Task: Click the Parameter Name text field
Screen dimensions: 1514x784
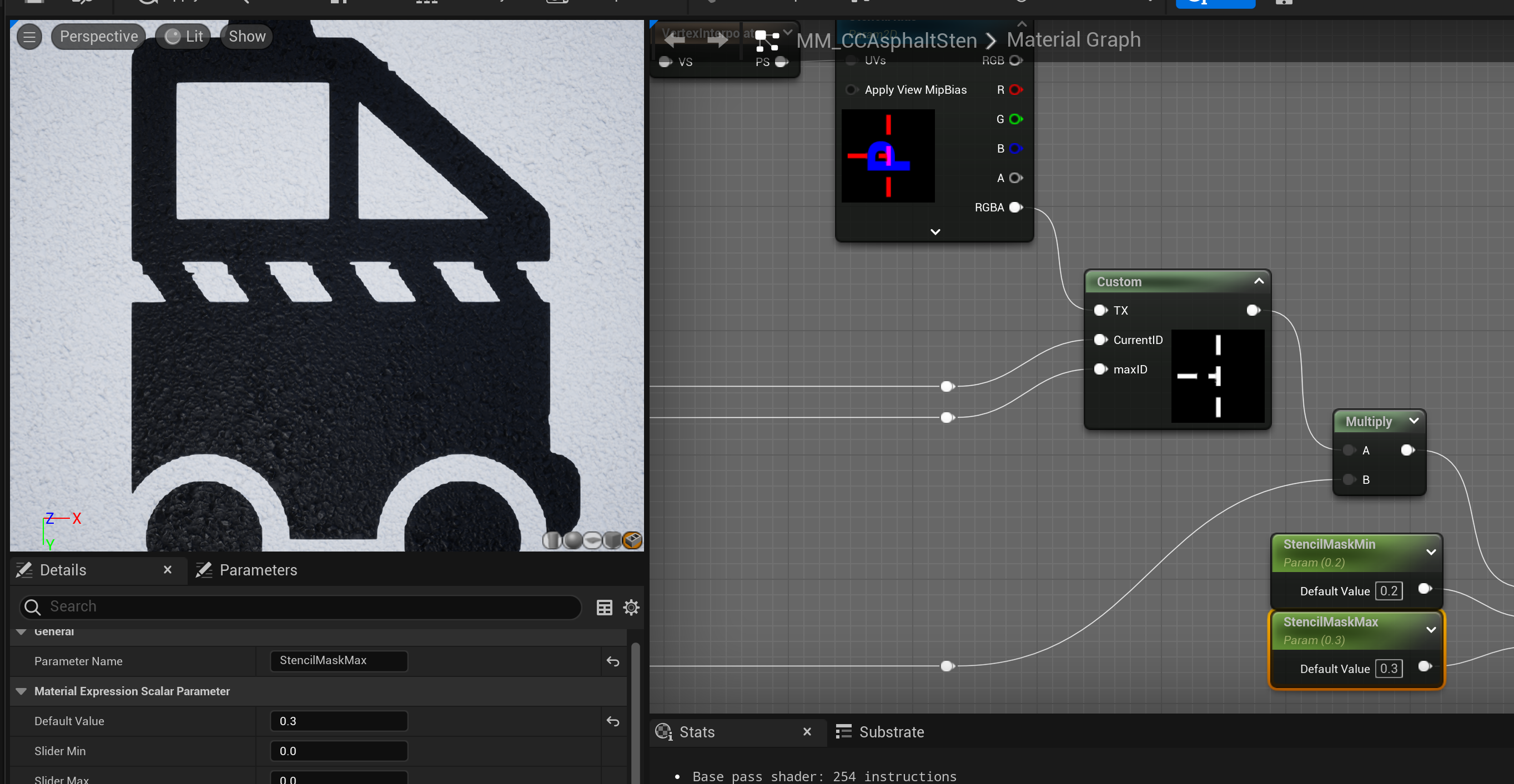Action: 339,661
